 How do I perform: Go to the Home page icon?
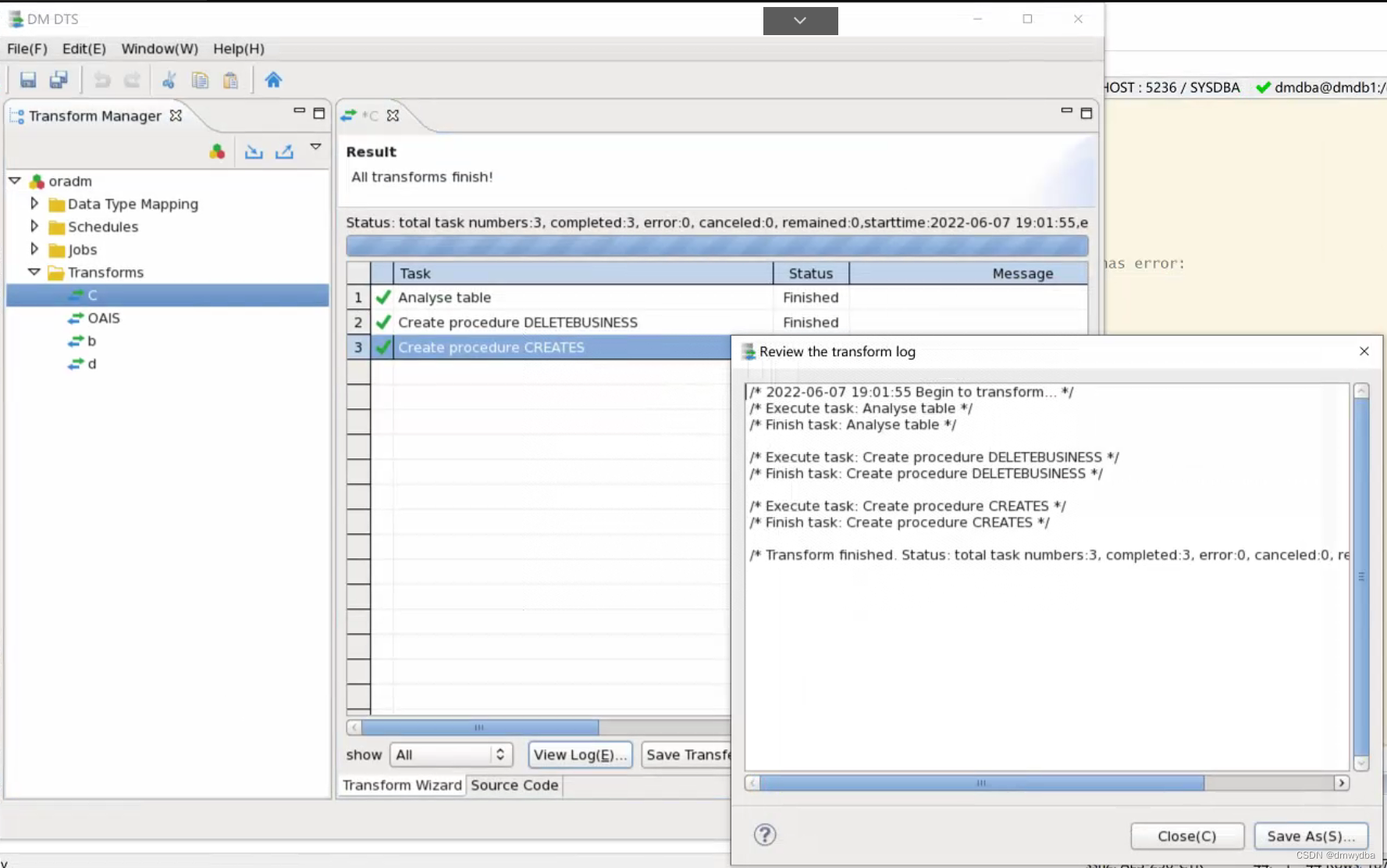(x=273, y=80)
